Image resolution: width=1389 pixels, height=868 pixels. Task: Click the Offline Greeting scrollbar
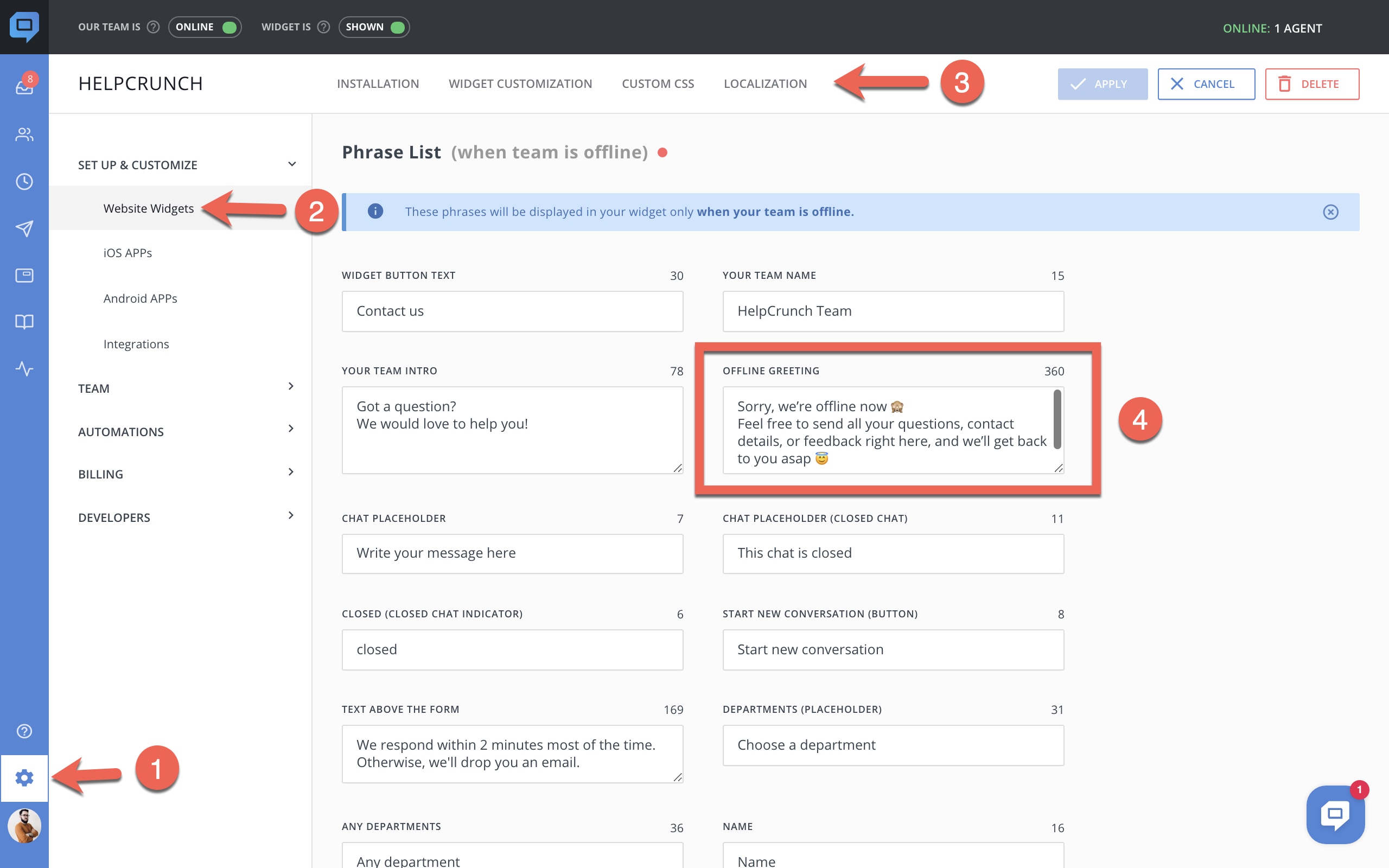[1057, 419]
